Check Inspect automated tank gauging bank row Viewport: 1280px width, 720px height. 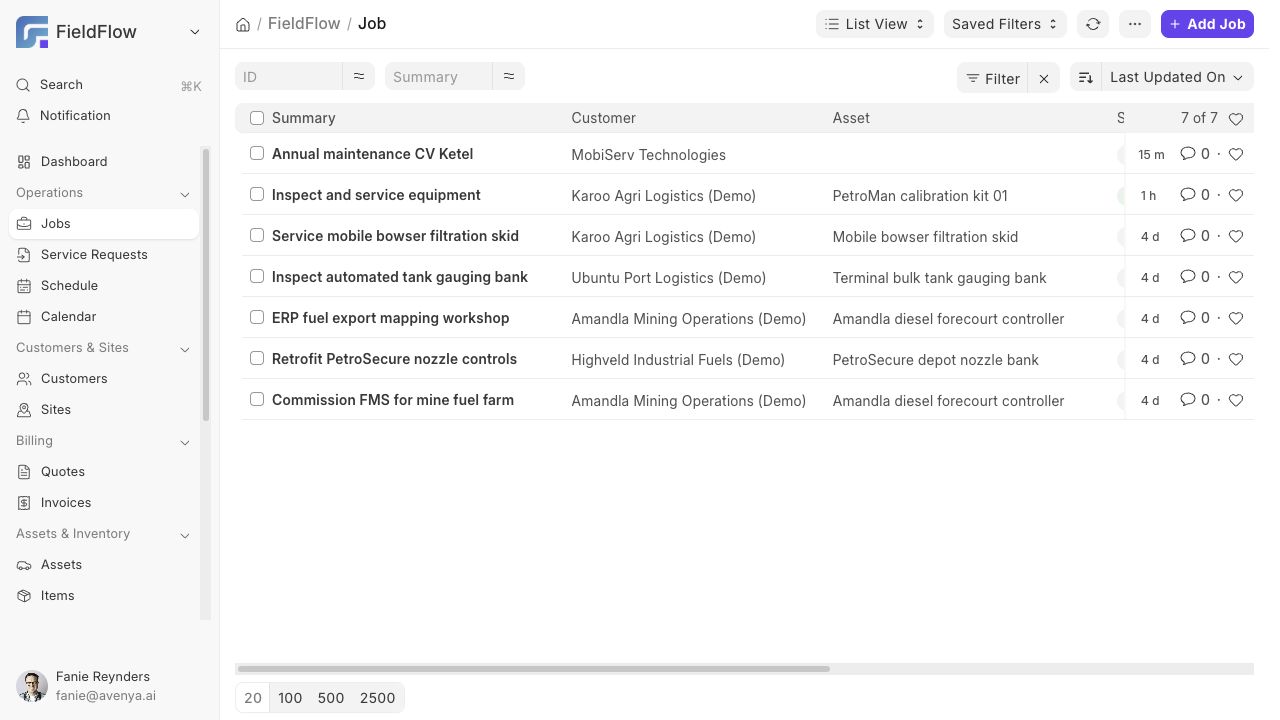pos(257,276)
